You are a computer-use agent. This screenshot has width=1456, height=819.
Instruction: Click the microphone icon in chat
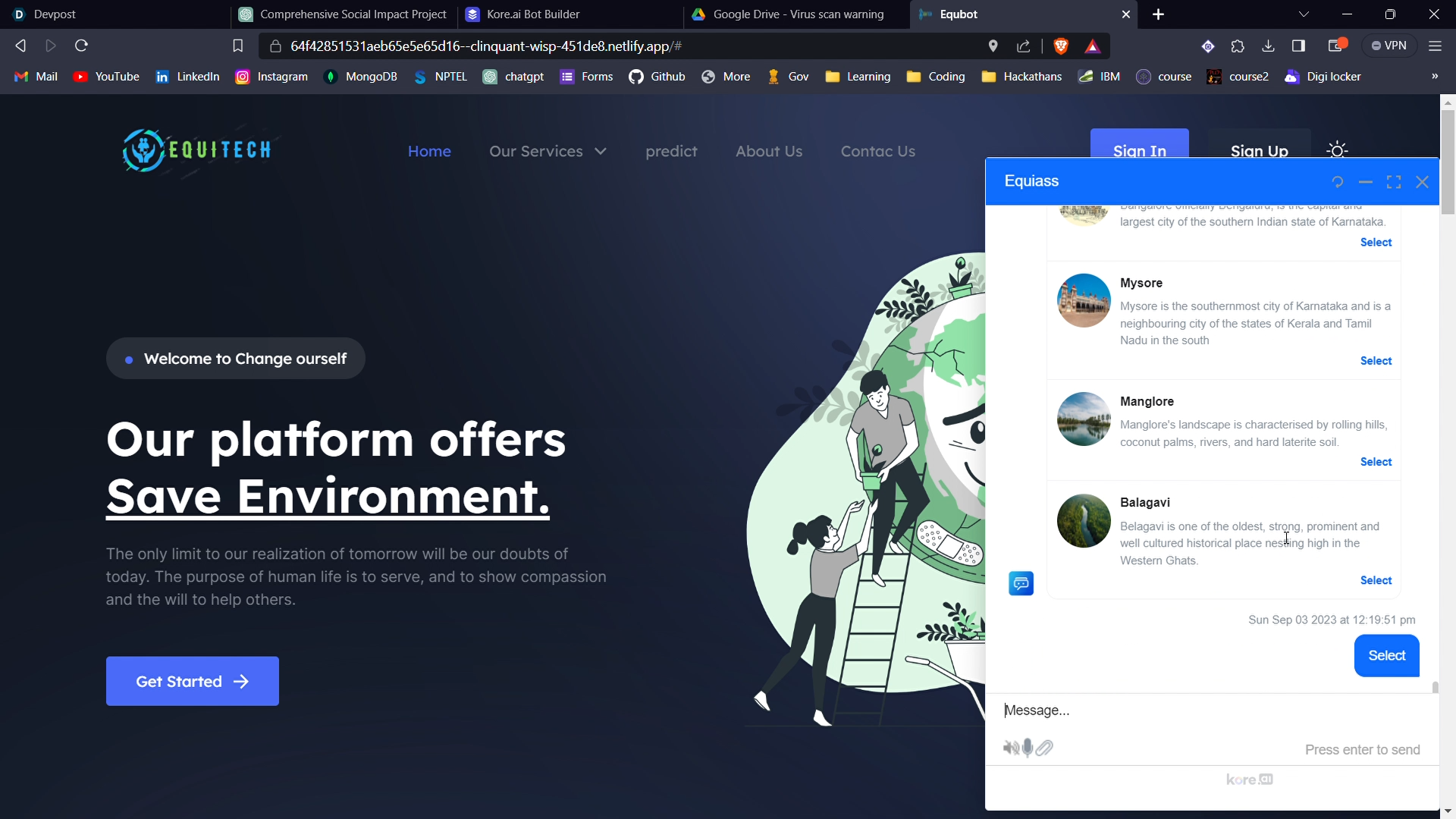pyautogui.click(x=1028, y=748)
